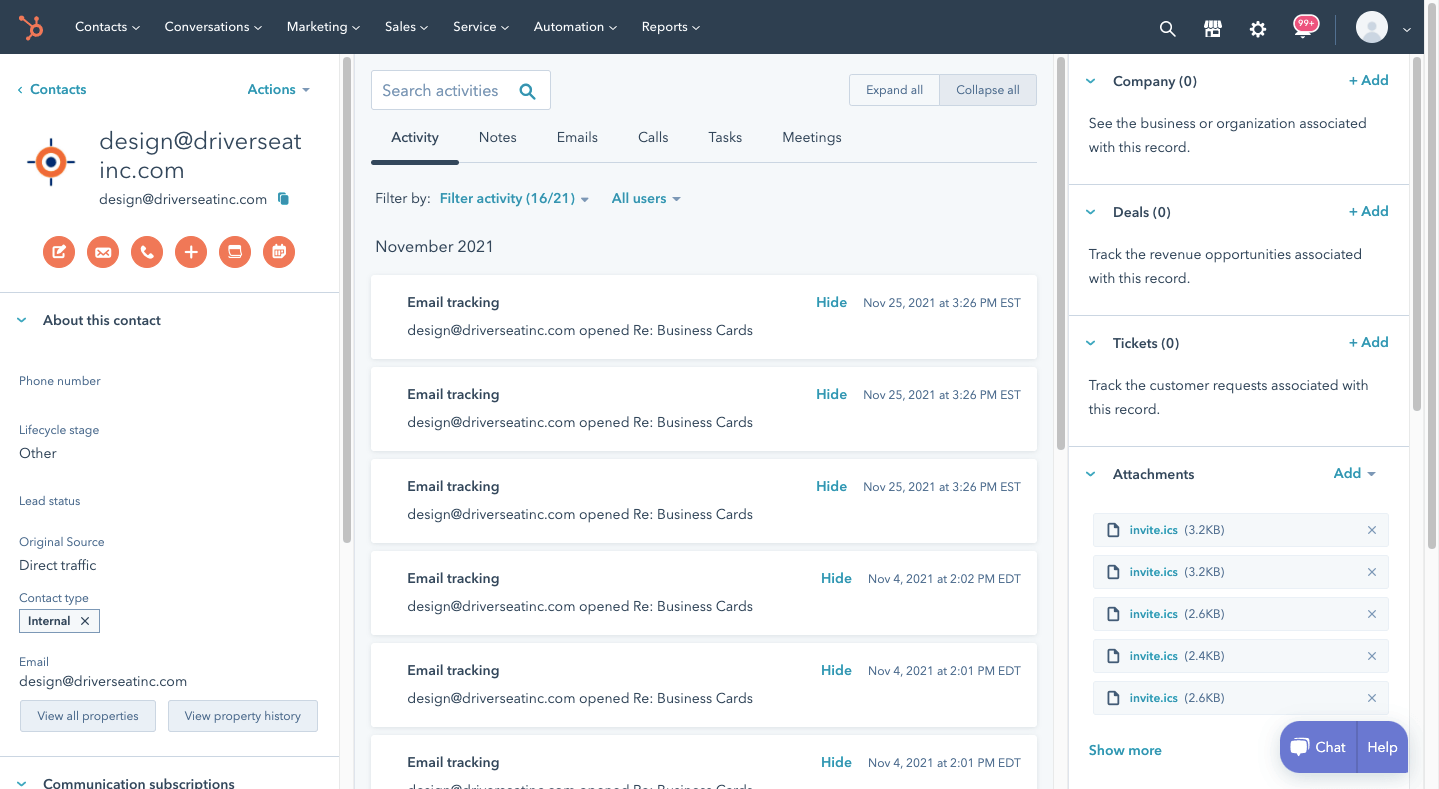
Task: Switch to the Meetings tab
Action: (x=812, y=137)
